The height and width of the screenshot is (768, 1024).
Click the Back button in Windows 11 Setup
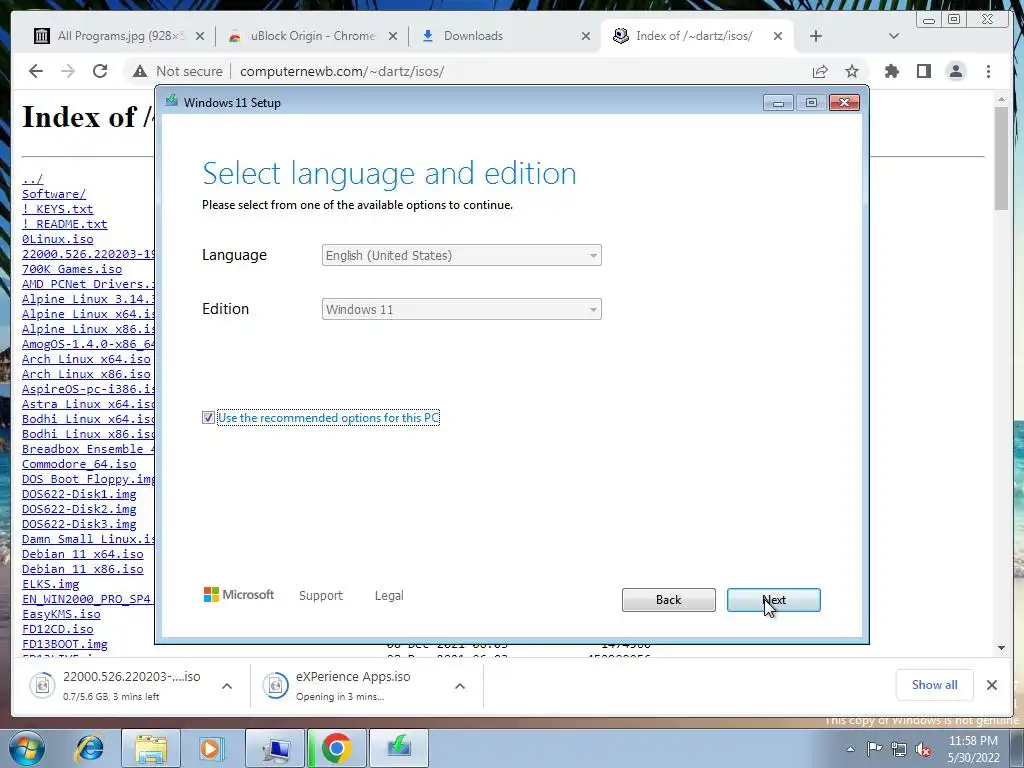[x=668, y=600]
